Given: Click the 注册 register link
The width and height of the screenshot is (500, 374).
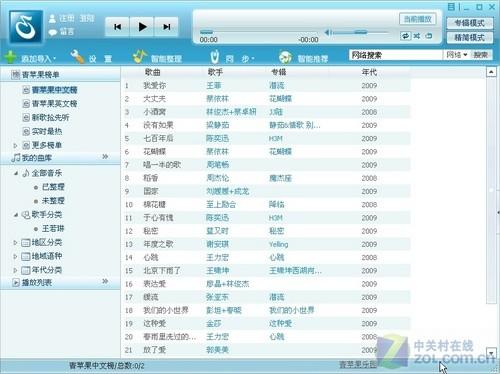Looking at the screenshot, I should point(66,19).
